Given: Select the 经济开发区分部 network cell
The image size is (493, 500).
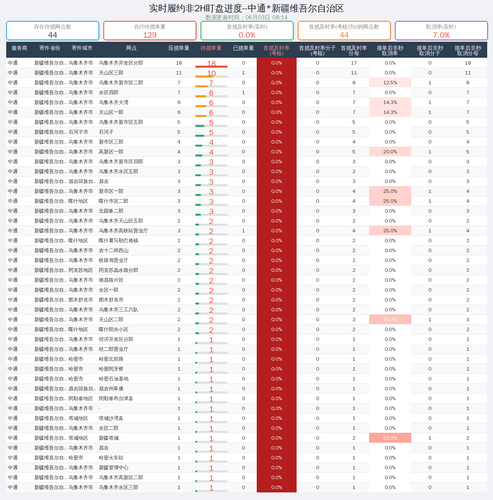Looking at the screenshot, I should pos(116,339).
